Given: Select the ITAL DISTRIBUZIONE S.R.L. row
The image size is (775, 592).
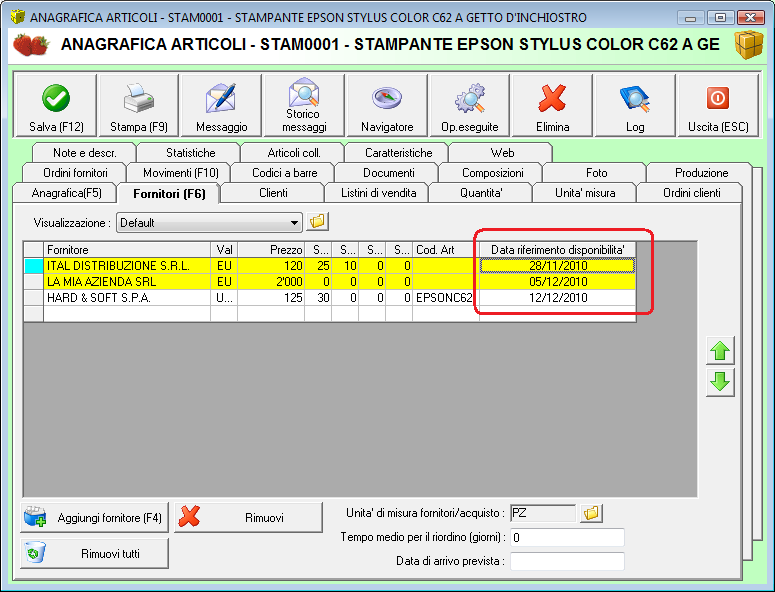Looking at the screenshot, I should coord(330,266).
